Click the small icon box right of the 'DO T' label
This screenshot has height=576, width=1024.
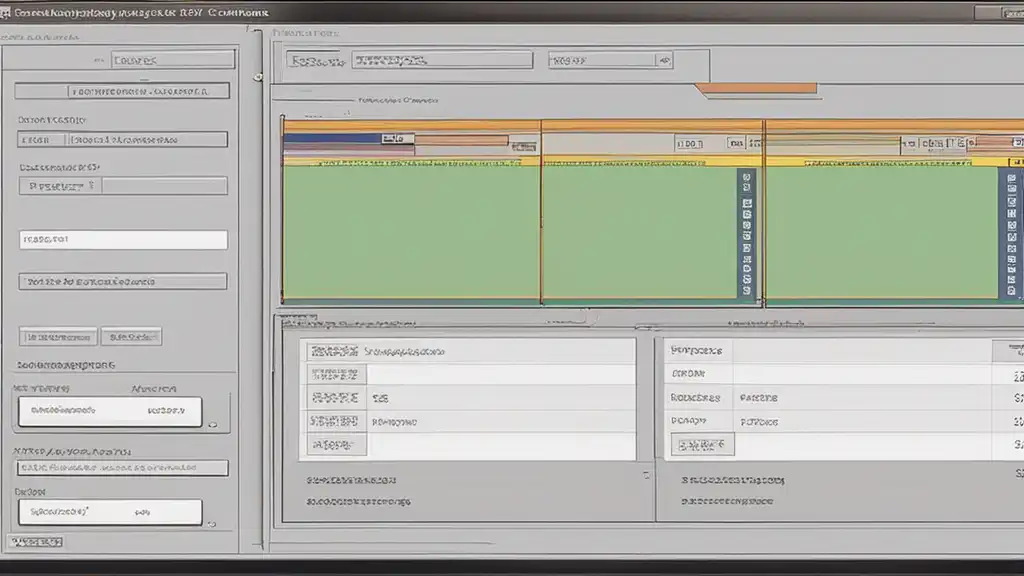point(736,143)
